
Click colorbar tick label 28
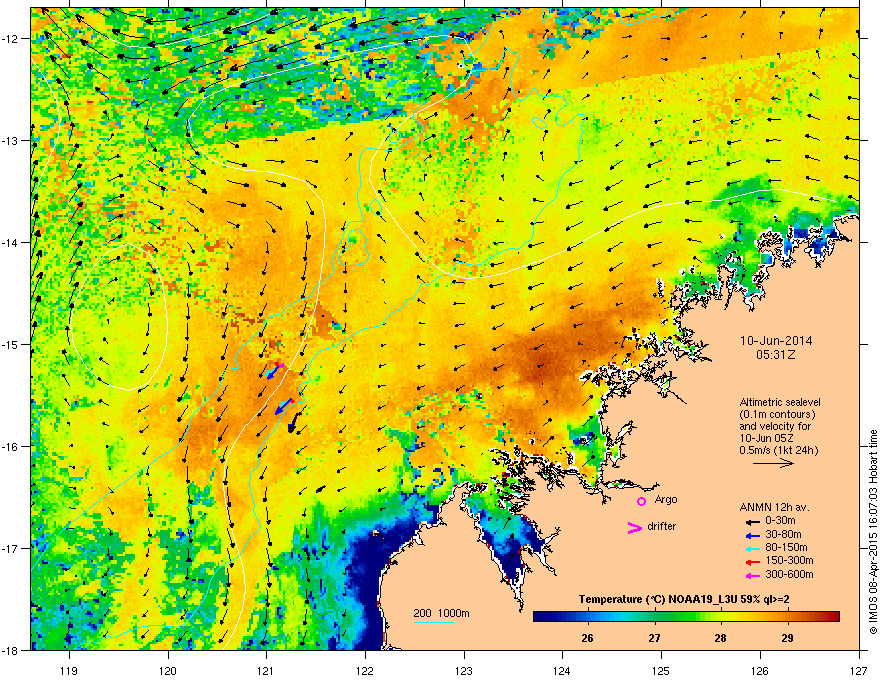721,638
